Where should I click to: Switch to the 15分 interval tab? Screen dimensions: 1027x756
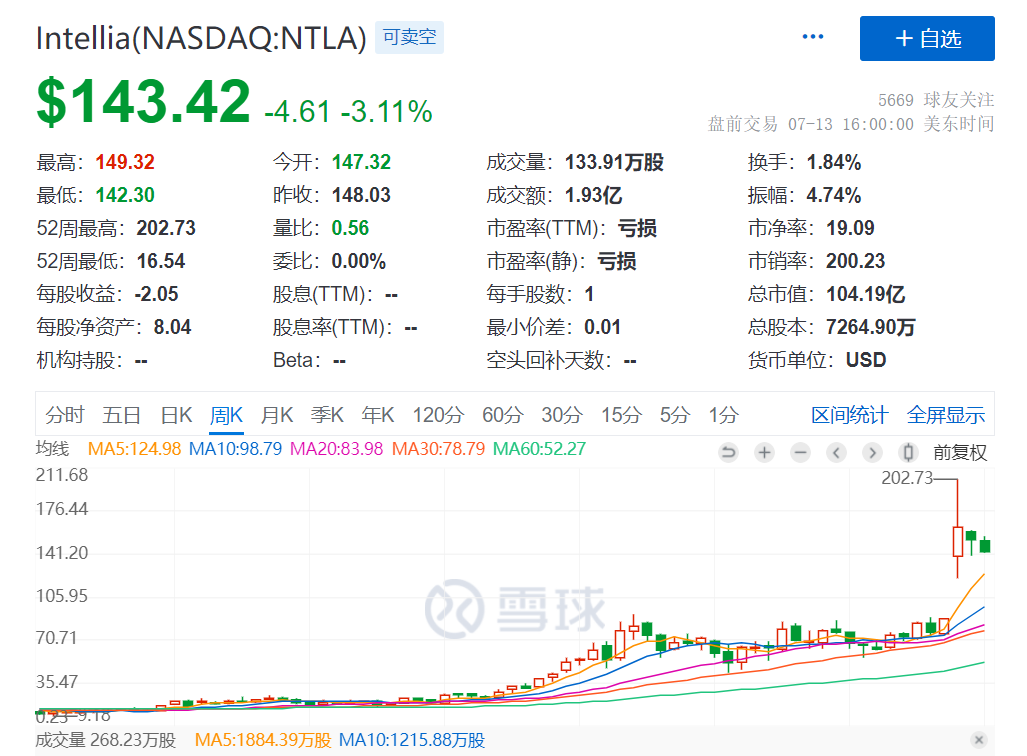tap(622, 415)
